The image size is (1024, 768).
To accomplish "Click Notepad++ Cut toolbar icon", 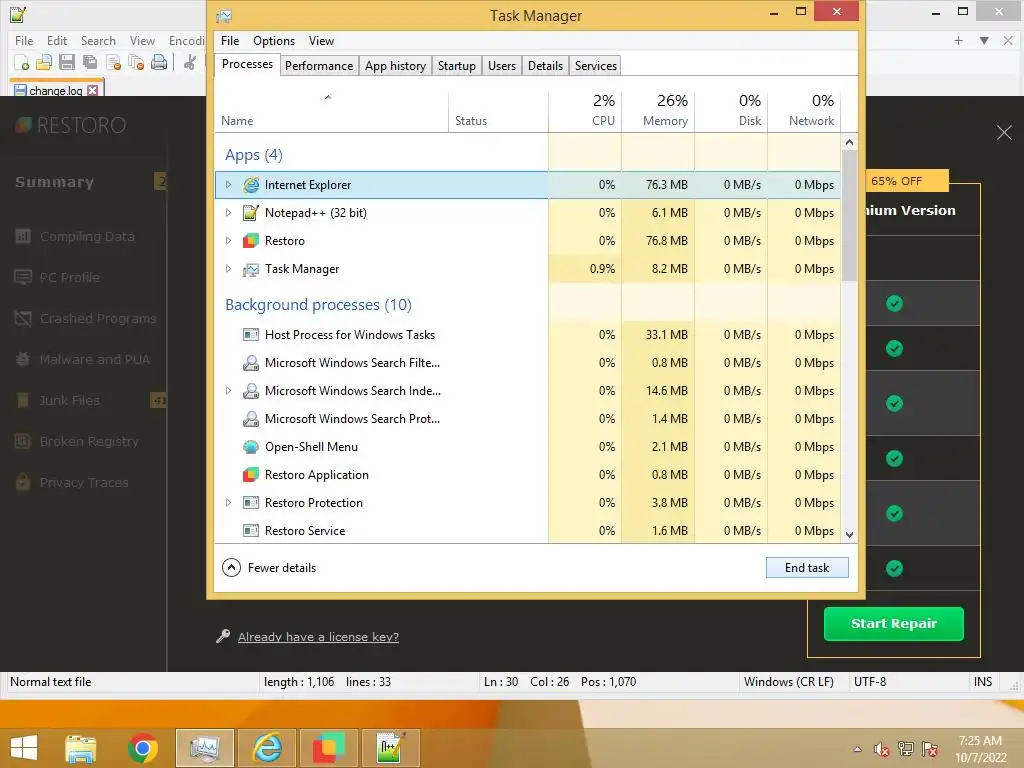I will (x=190, y=63).
